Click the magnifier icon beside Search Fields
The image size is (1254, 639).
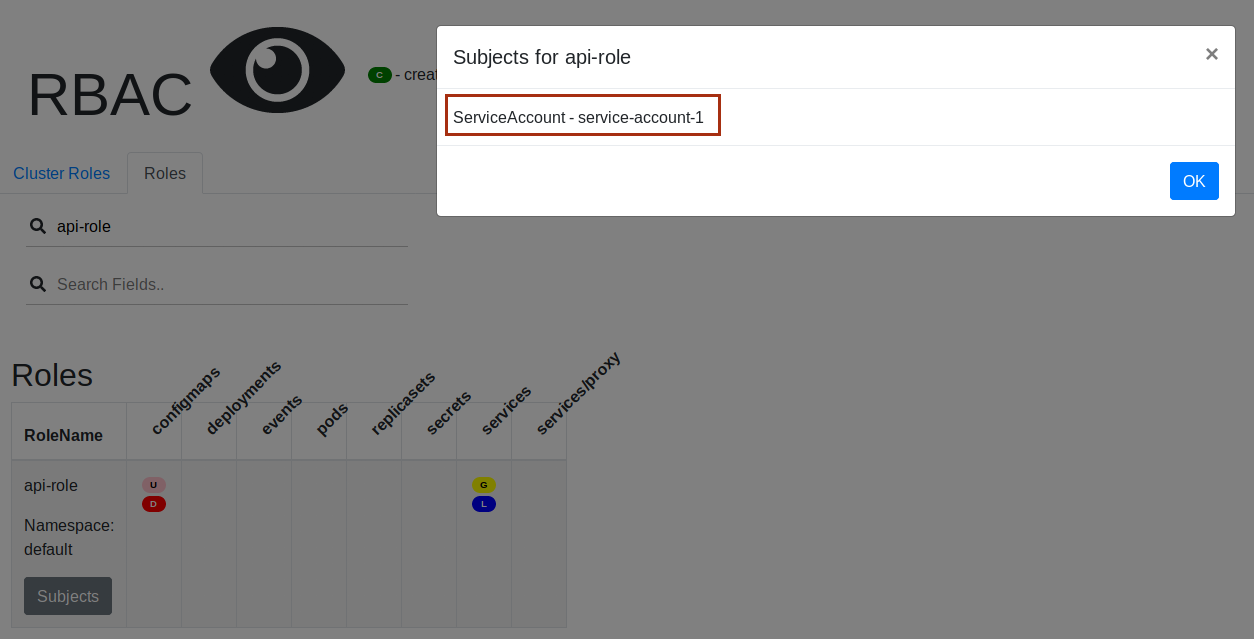pyautogui.click(x=38, y=284)
